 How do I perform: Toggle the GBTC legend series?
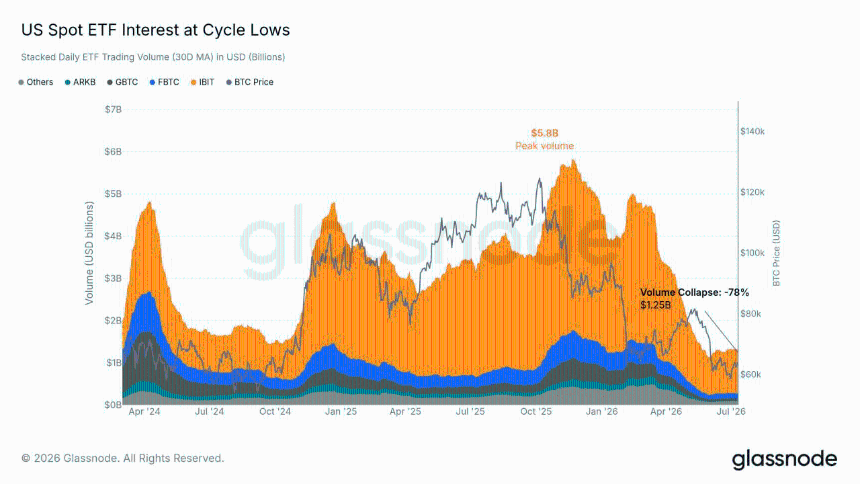(122, 82)
